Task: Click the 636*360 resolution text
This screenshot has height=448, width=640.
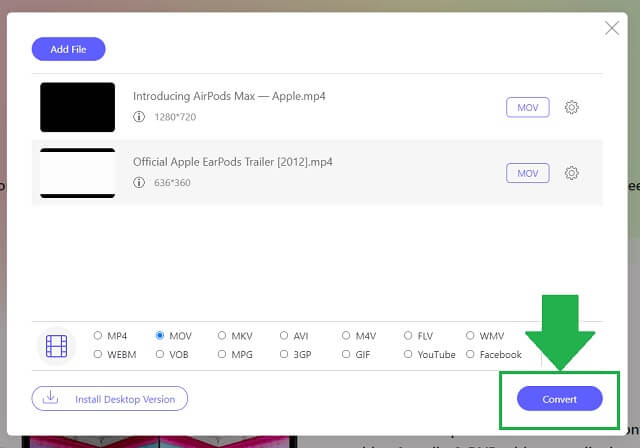Action: click(172, 183)
